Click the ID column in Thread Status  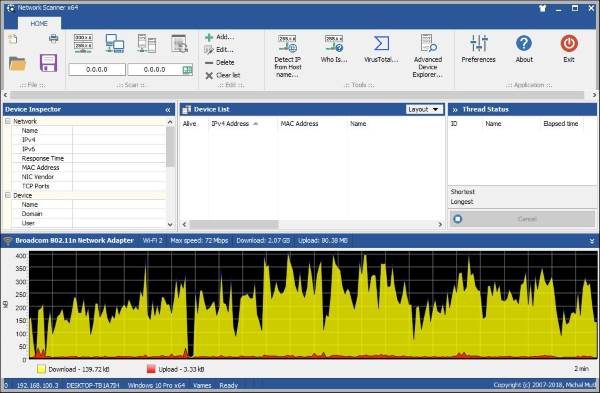tap(454, 124)
